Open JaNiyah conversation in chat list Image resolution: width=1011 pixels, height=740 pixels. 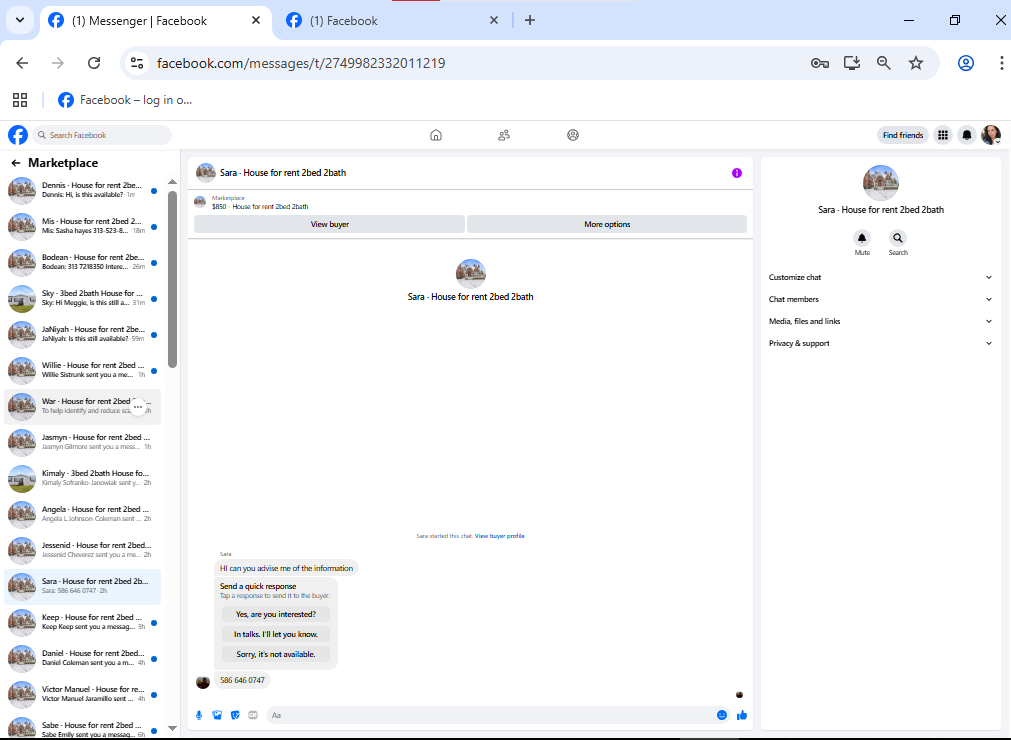(x=83, y=334)
